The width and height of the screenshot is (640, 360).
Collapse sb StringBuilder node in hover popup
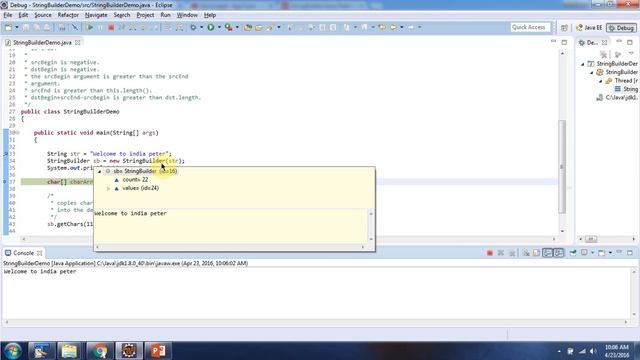[x=100, y=171]
